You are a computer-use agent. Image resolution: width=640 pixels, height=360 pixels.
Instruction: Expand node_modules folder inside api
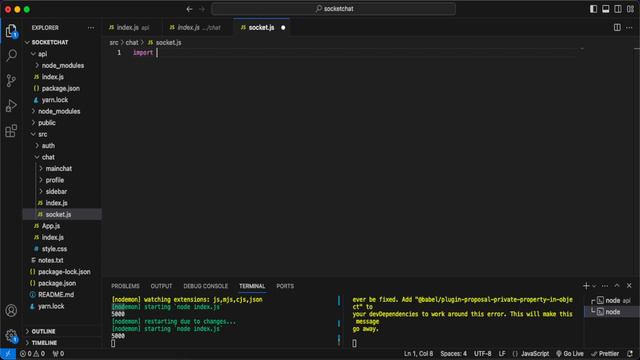coord(62,65)
